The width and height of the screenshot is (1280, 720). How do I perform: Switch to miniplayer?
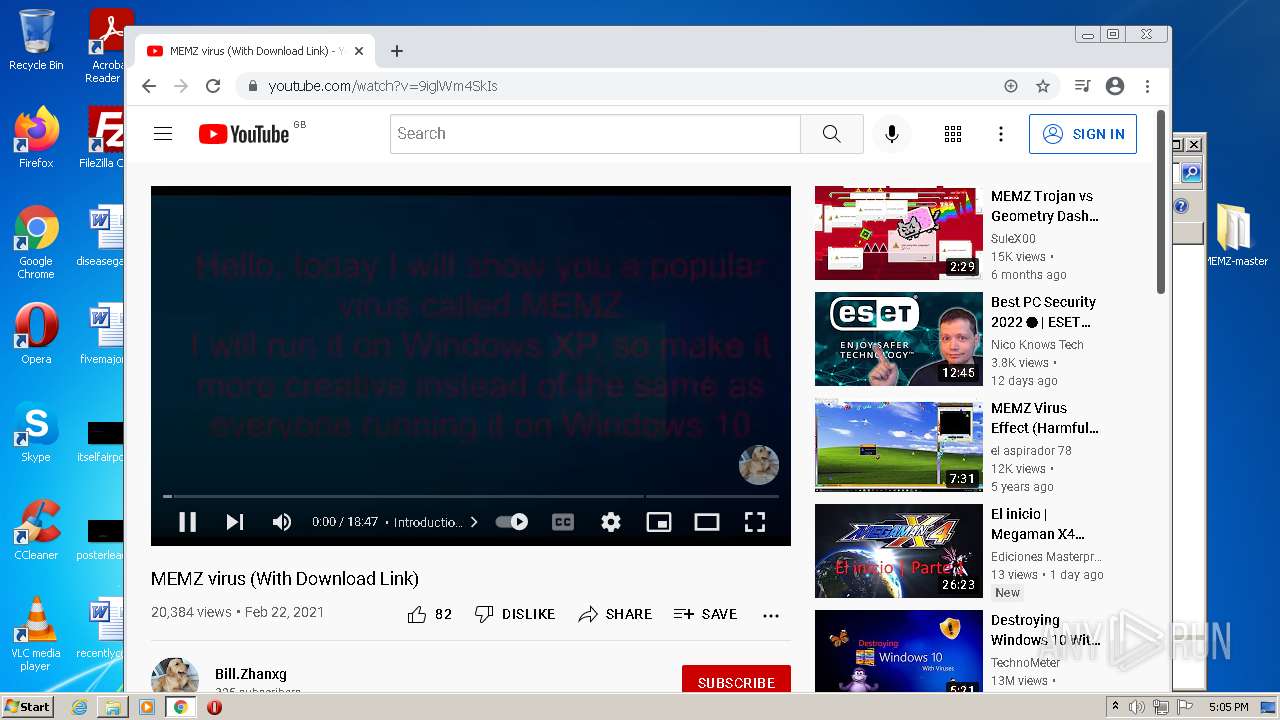point(659,522)
